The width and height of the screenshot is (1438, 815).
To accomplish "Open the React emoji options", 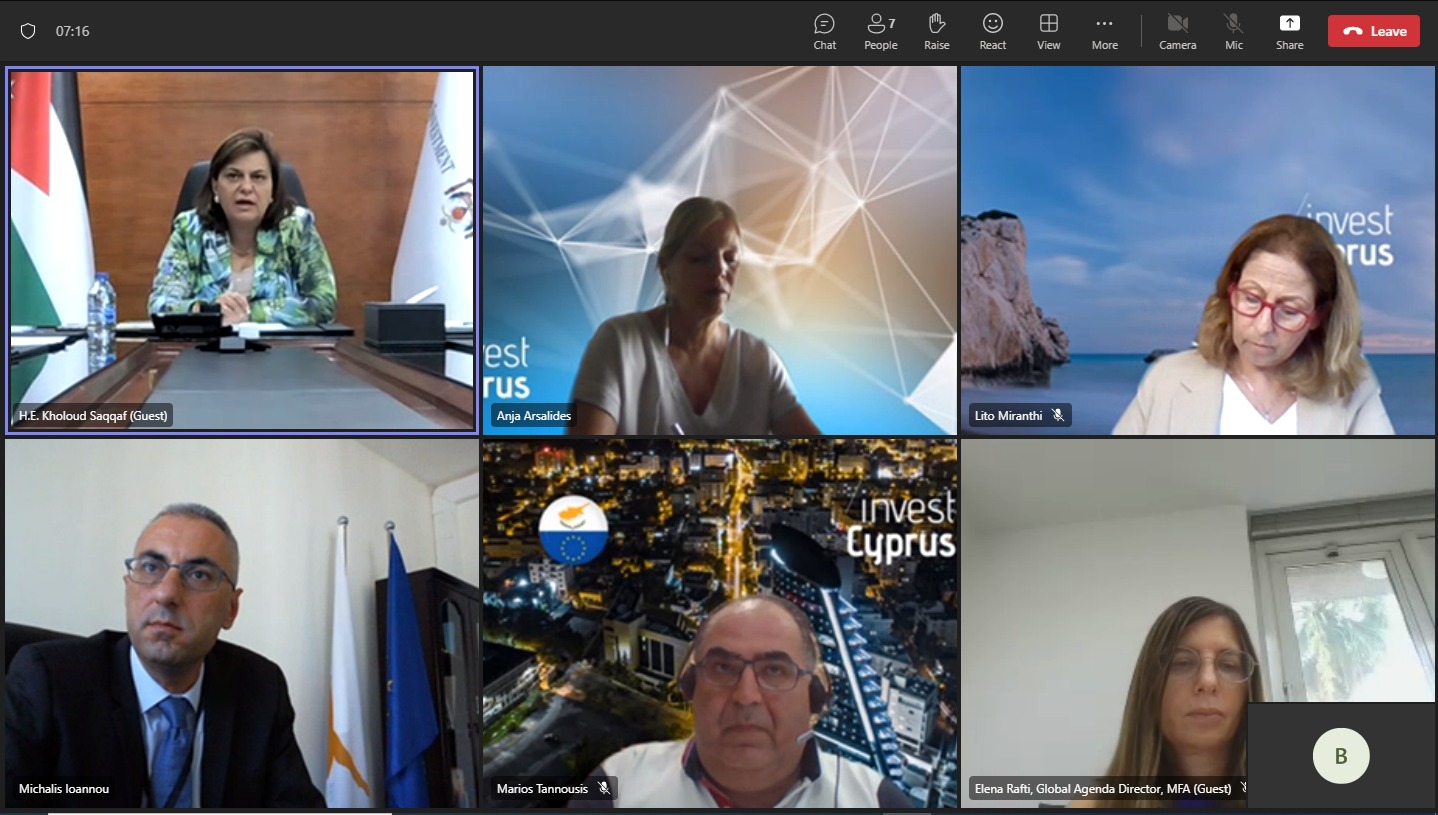I will [992, 31].
